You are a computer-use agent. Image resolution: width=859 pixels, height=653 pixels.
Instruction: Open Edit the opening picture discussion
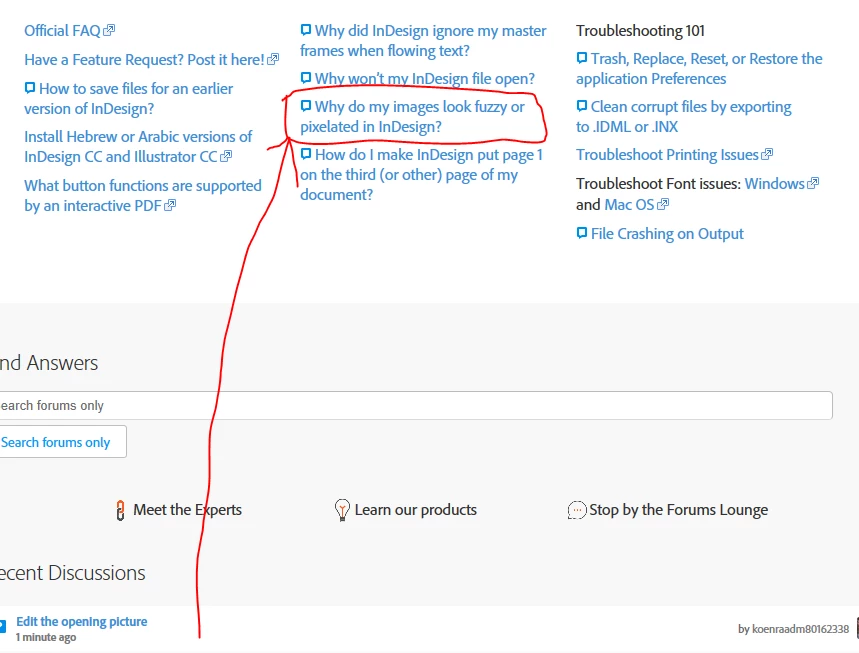(x=82, y=621)
